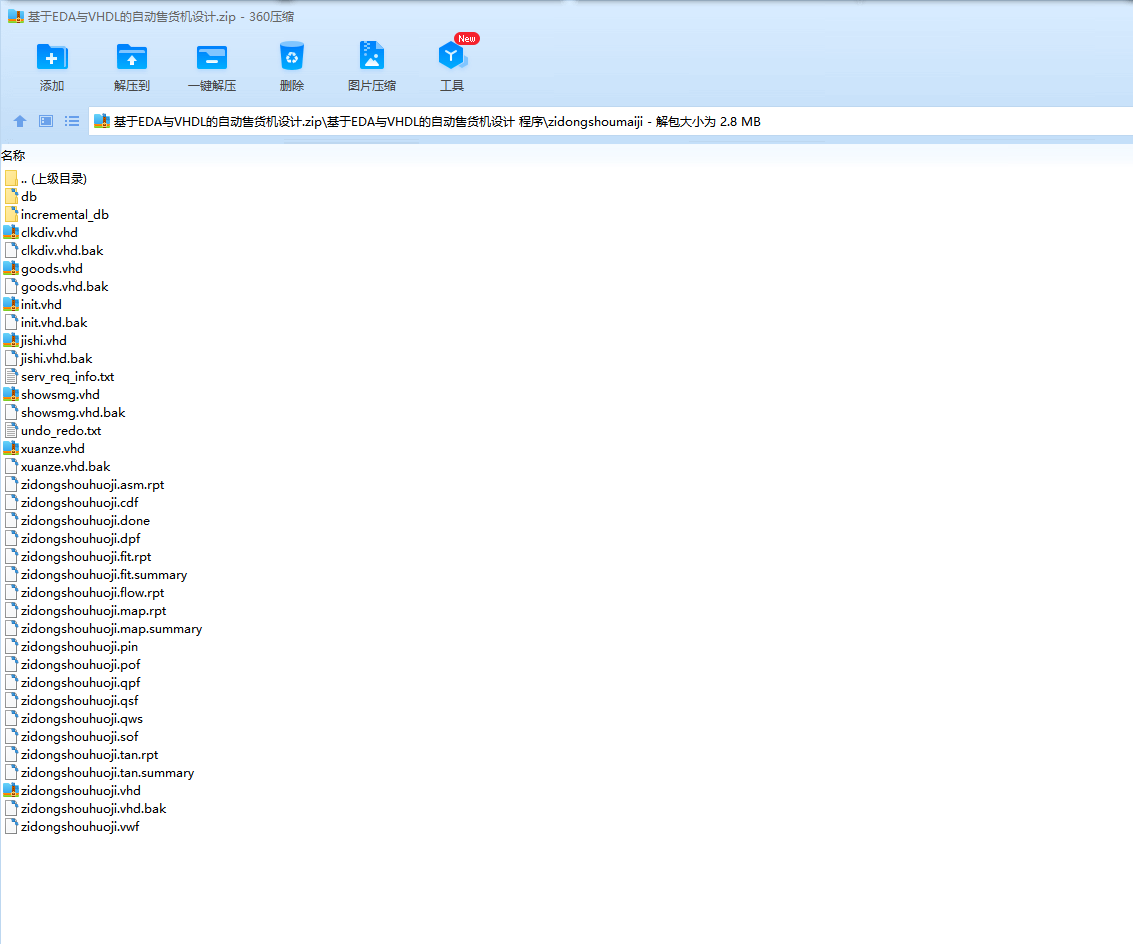Image resolution: width=1133 pixels, height=944 pixels.
Task: Select the jishi.vhd file icon
Action: click(11, 340)
